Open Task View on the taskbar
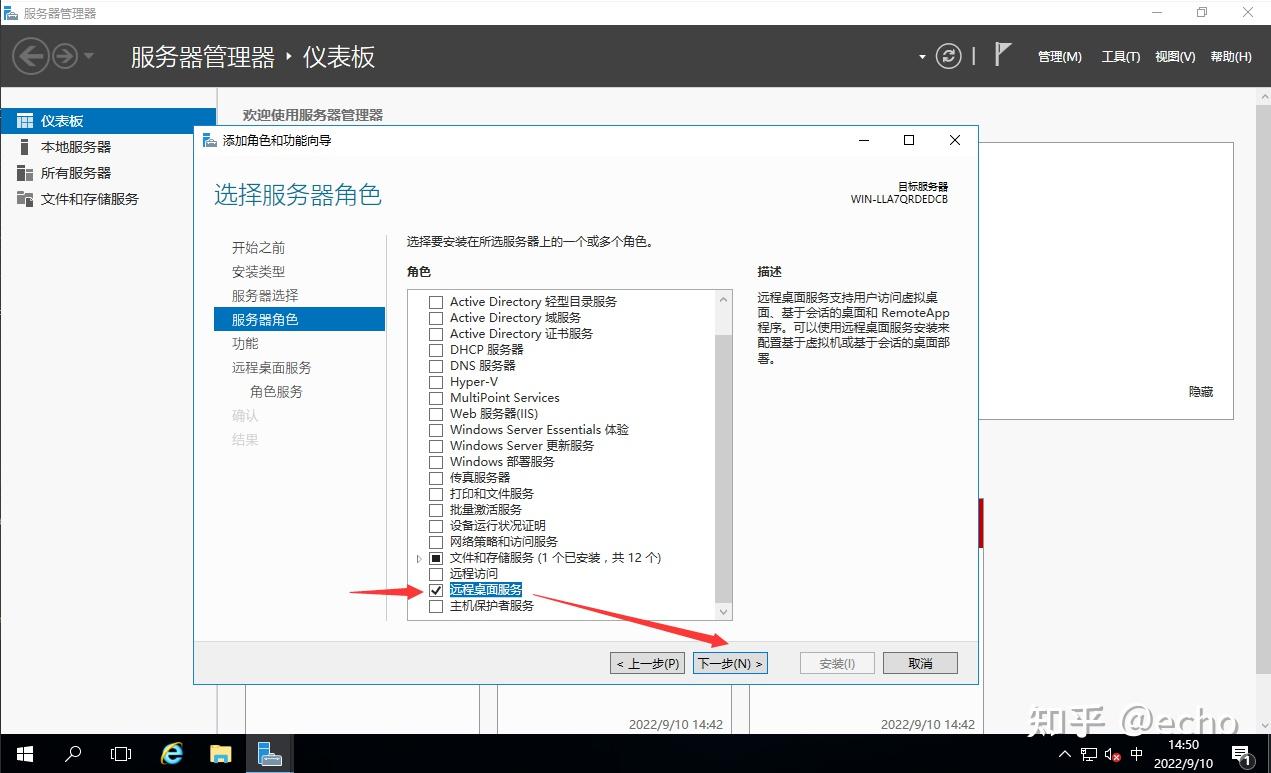Screen dimensions: 1271x773 [120, 754]
